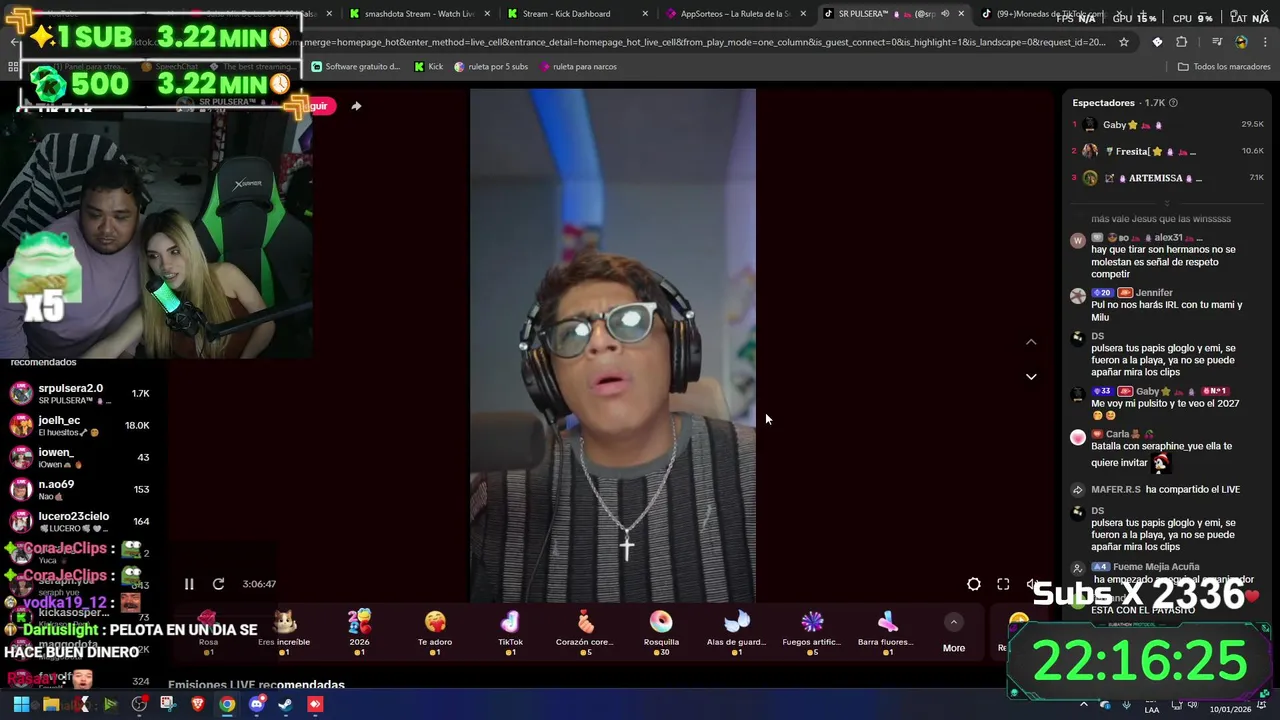The height and width of the screenshot is (720, 1280).
Task: Select viewer Fresita ranked second
Action: tap(1168, 151)
